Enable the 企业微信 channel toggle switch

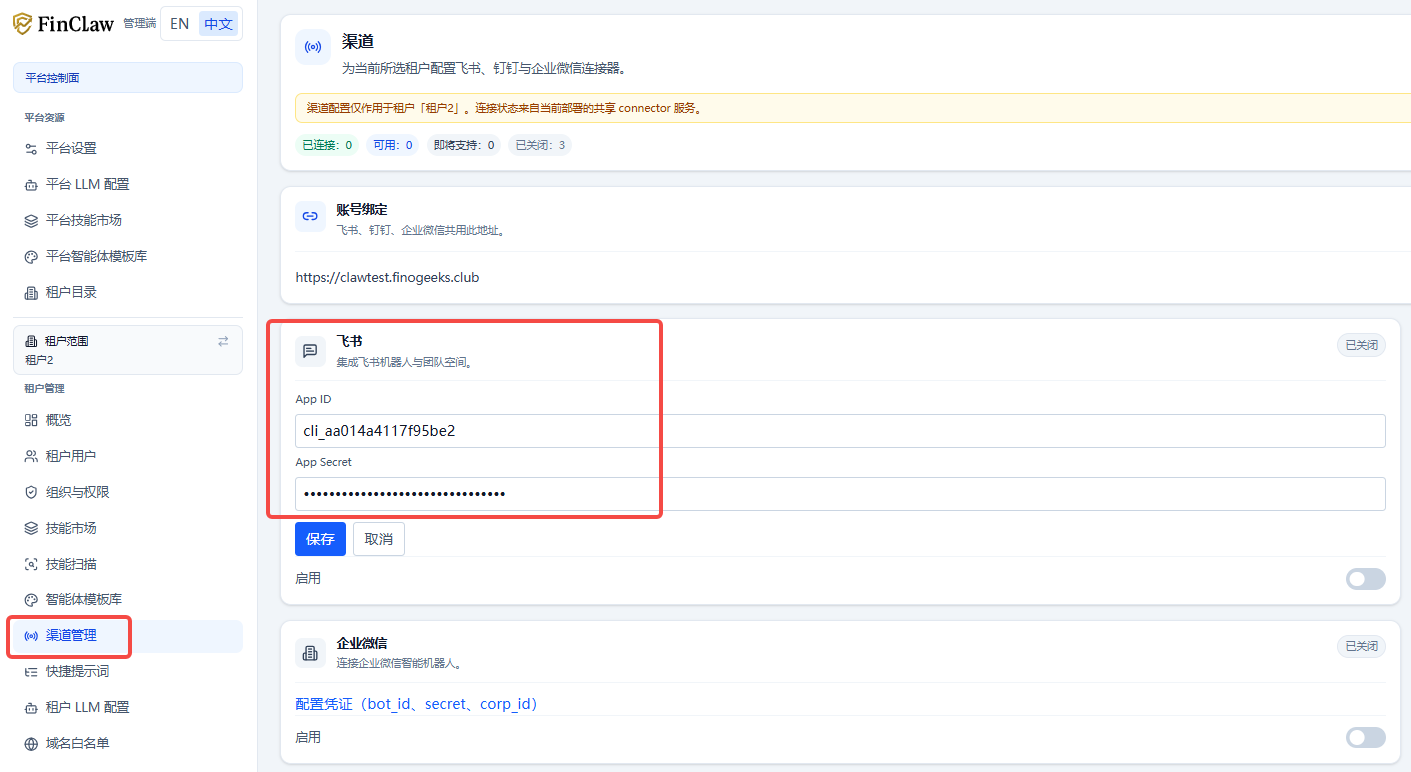coord(1365,737)
